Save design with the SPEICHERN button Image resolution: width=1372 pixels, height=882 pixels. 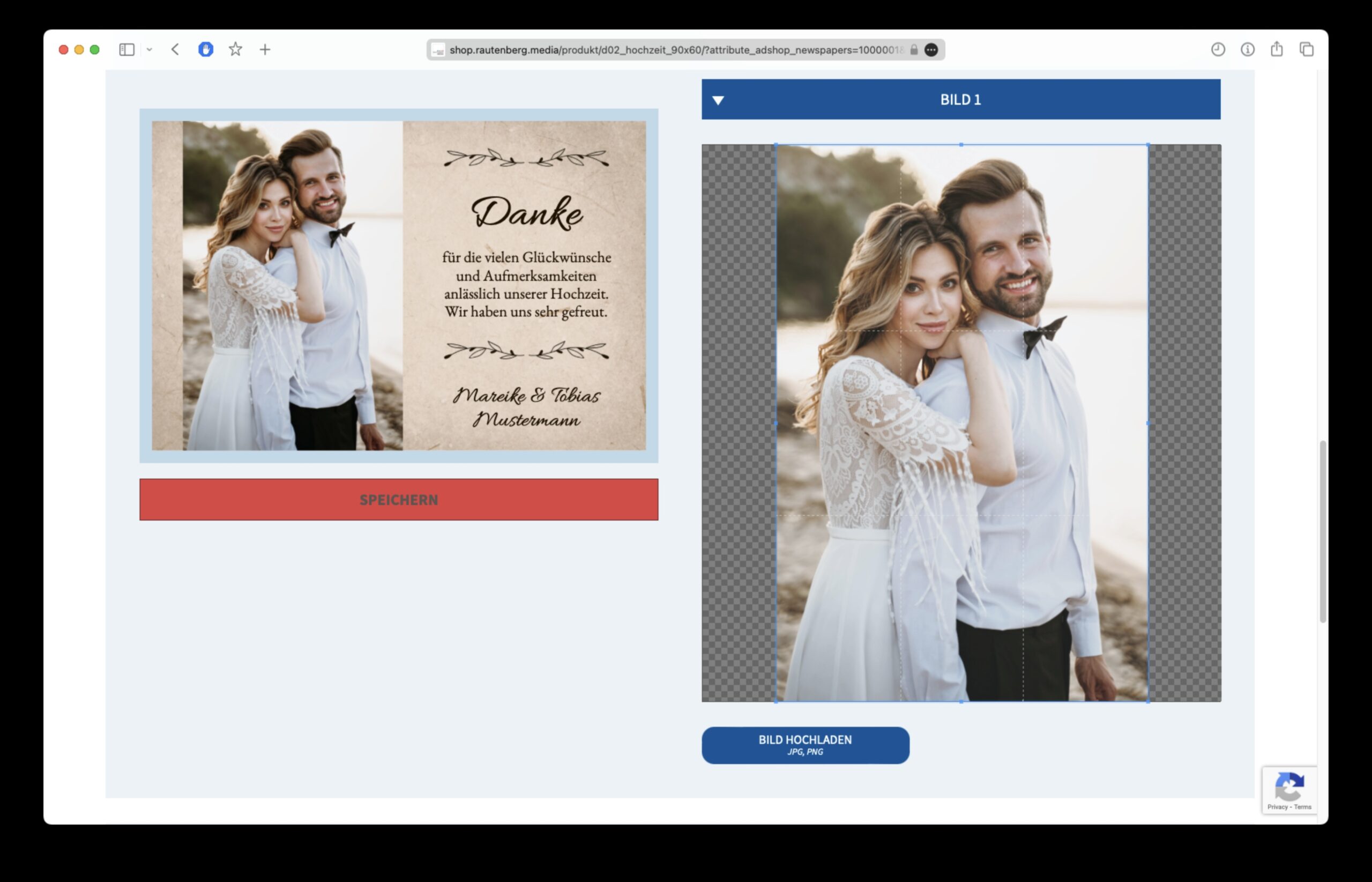tap(399, 499)
